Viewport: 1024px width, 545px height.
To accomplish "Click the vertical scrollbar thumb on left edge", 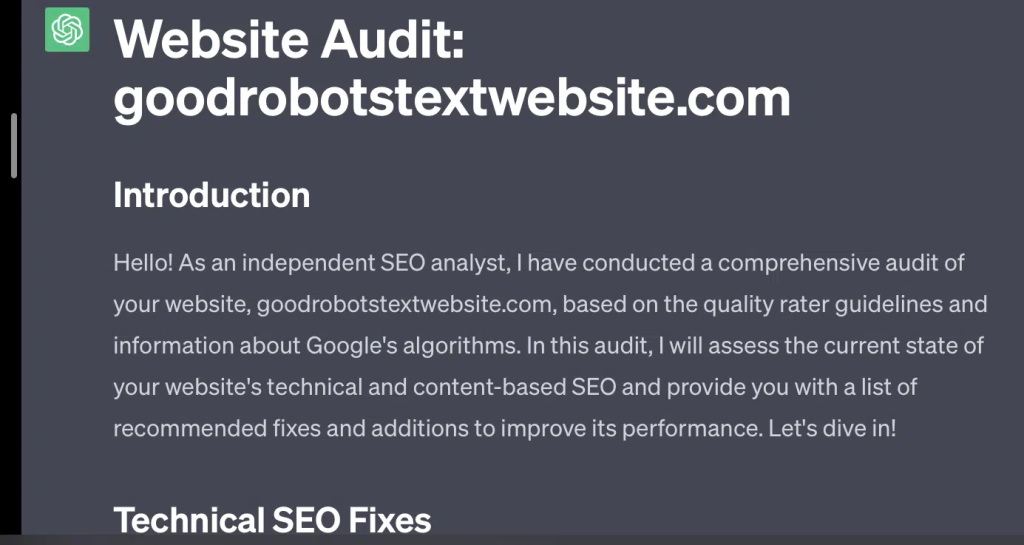I will [x=14, y=145].
